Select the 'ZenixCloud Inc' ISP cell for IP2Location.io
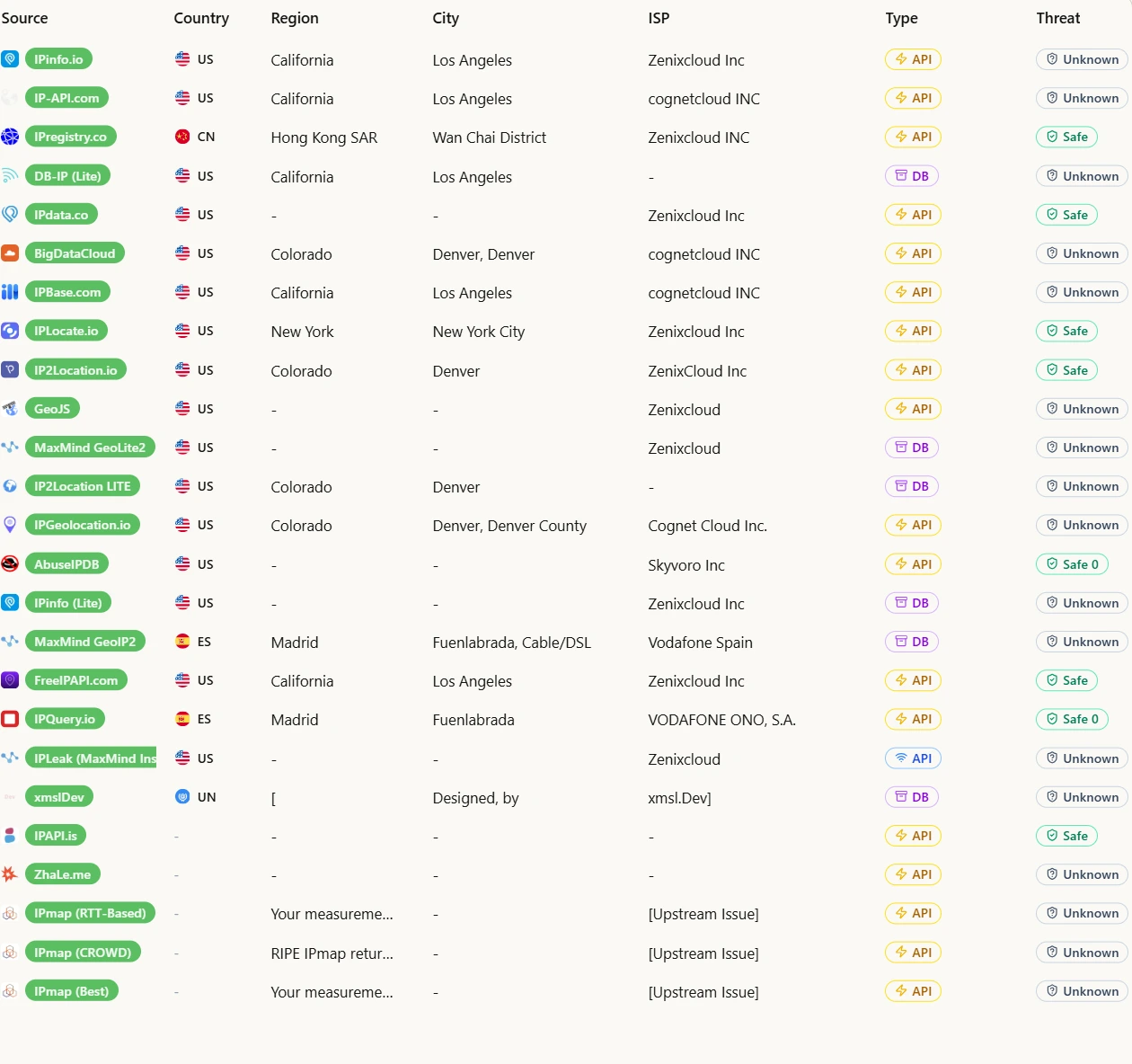Image resolution: width=1132 pixels, height=1064 pixels. (x=697, y=371)
